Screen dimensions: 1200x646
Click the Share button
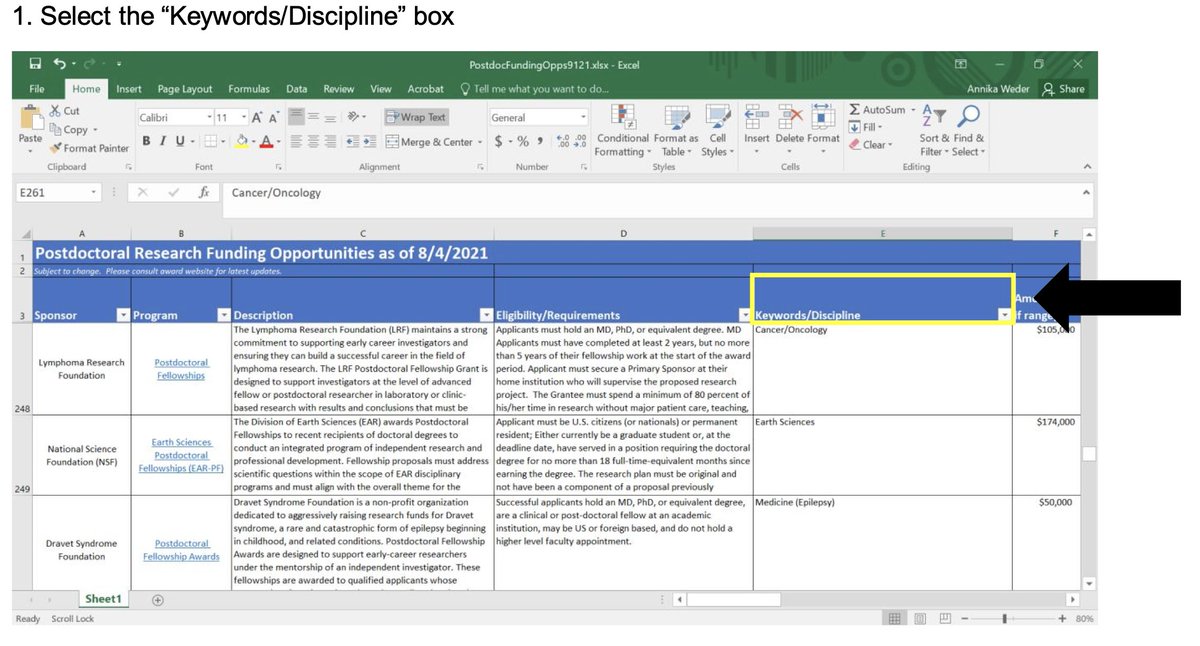click(1063, 89)
